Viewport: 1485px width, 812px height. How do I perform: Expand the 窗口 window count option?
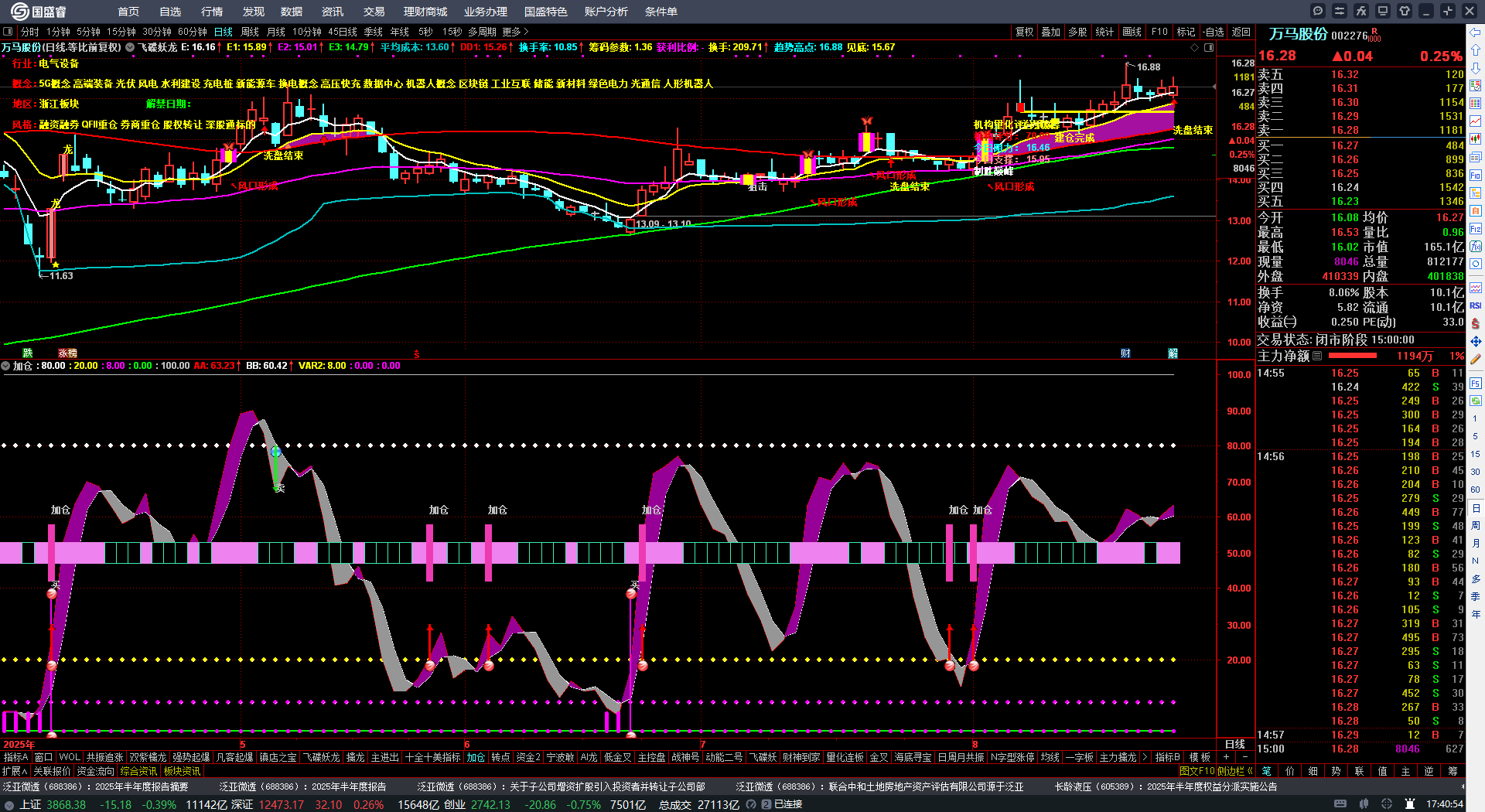43,757
